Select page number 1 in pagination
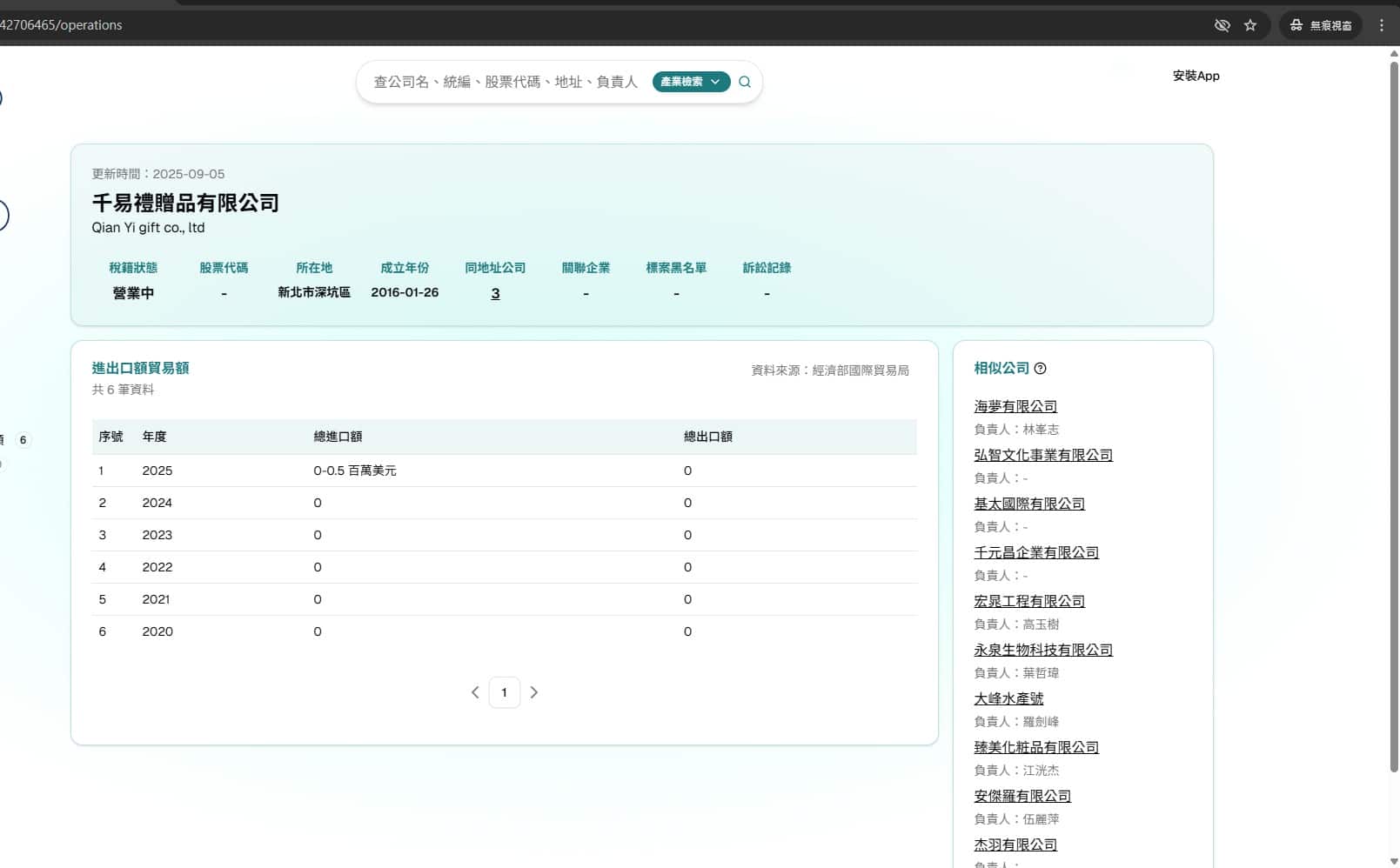1400x868 pixels. [504, 692]
